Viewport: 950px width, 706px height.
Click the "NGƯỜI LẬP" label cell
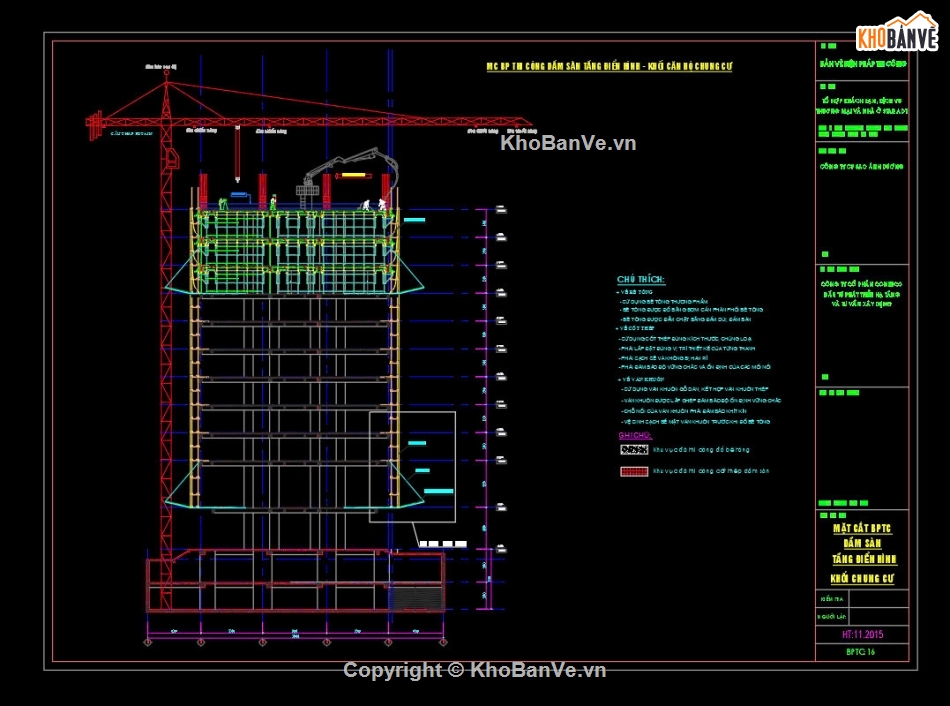coord(832,616)
